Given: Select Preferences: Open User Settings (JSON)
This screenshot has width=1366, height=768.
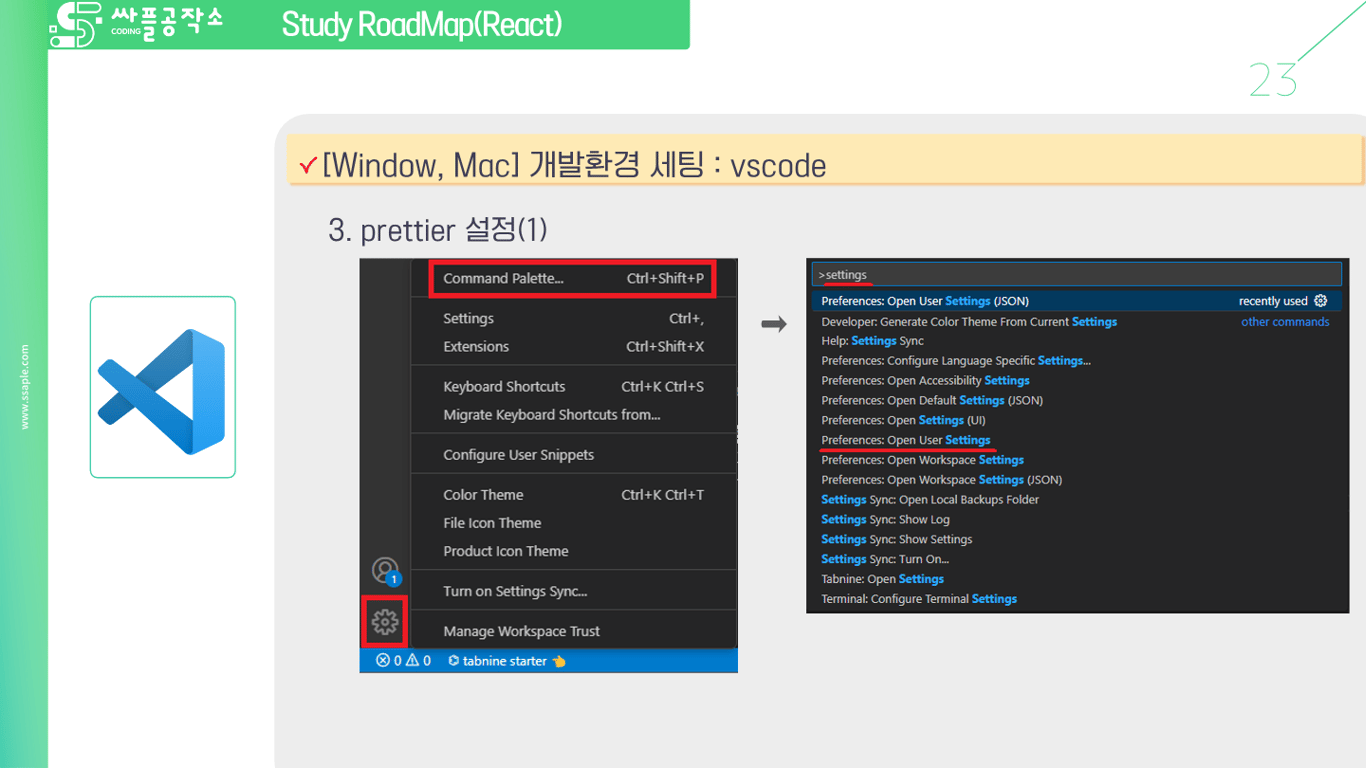Looking at the screenshot, I should point(1077,301).
